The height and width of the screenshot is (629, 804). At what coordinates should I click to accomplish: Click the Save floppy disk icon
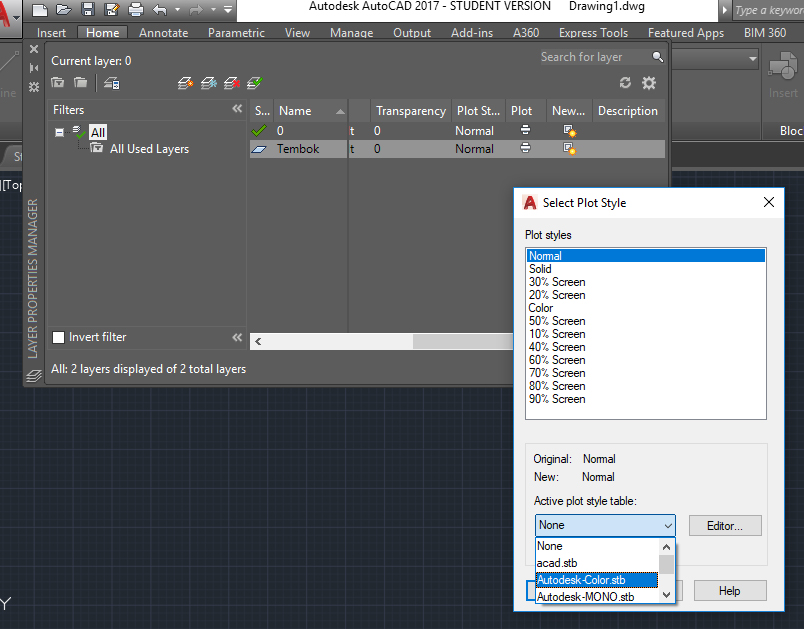tap(88, 9)
